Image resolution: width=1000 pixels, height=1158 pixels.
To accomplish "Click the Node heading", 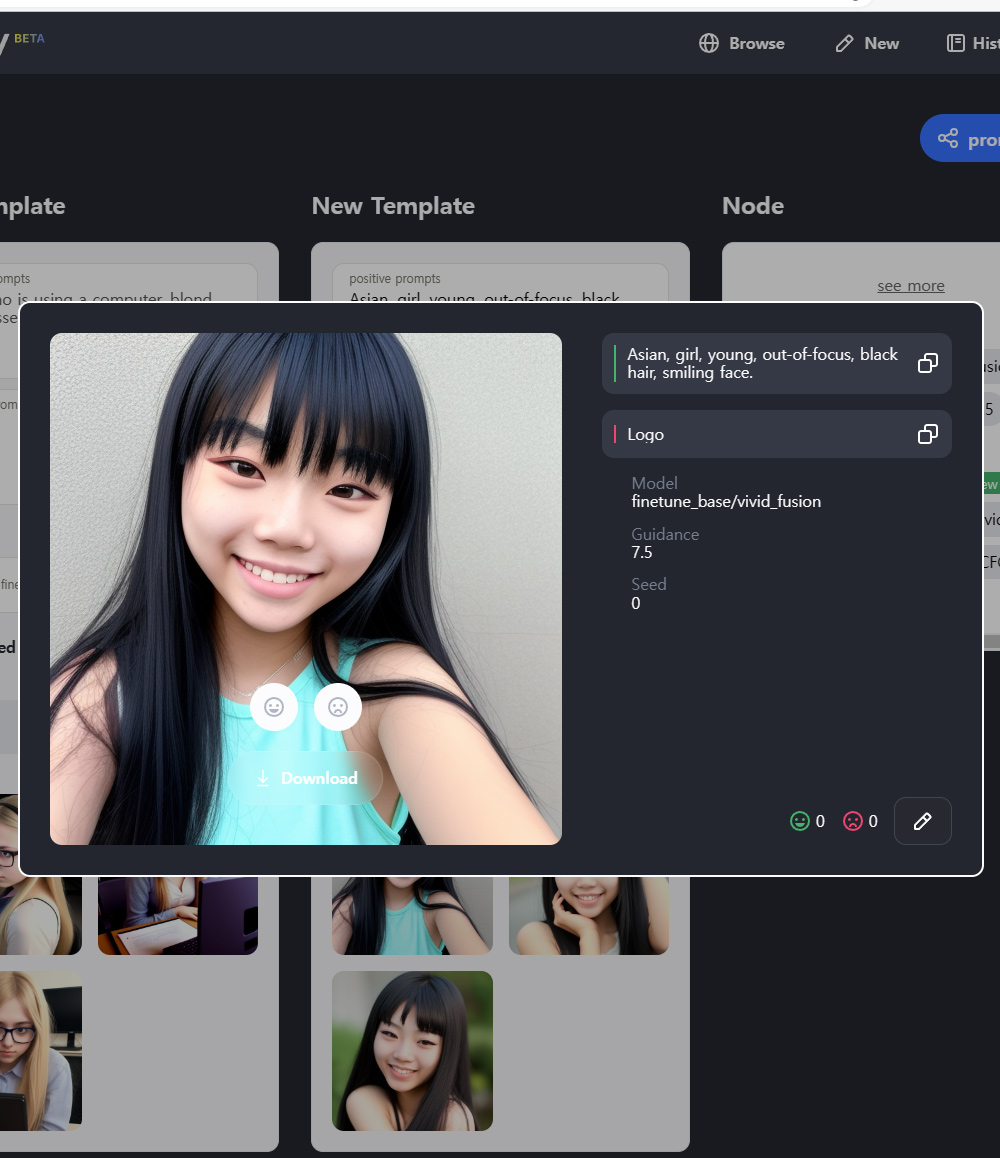I will (x=753, y=206).
